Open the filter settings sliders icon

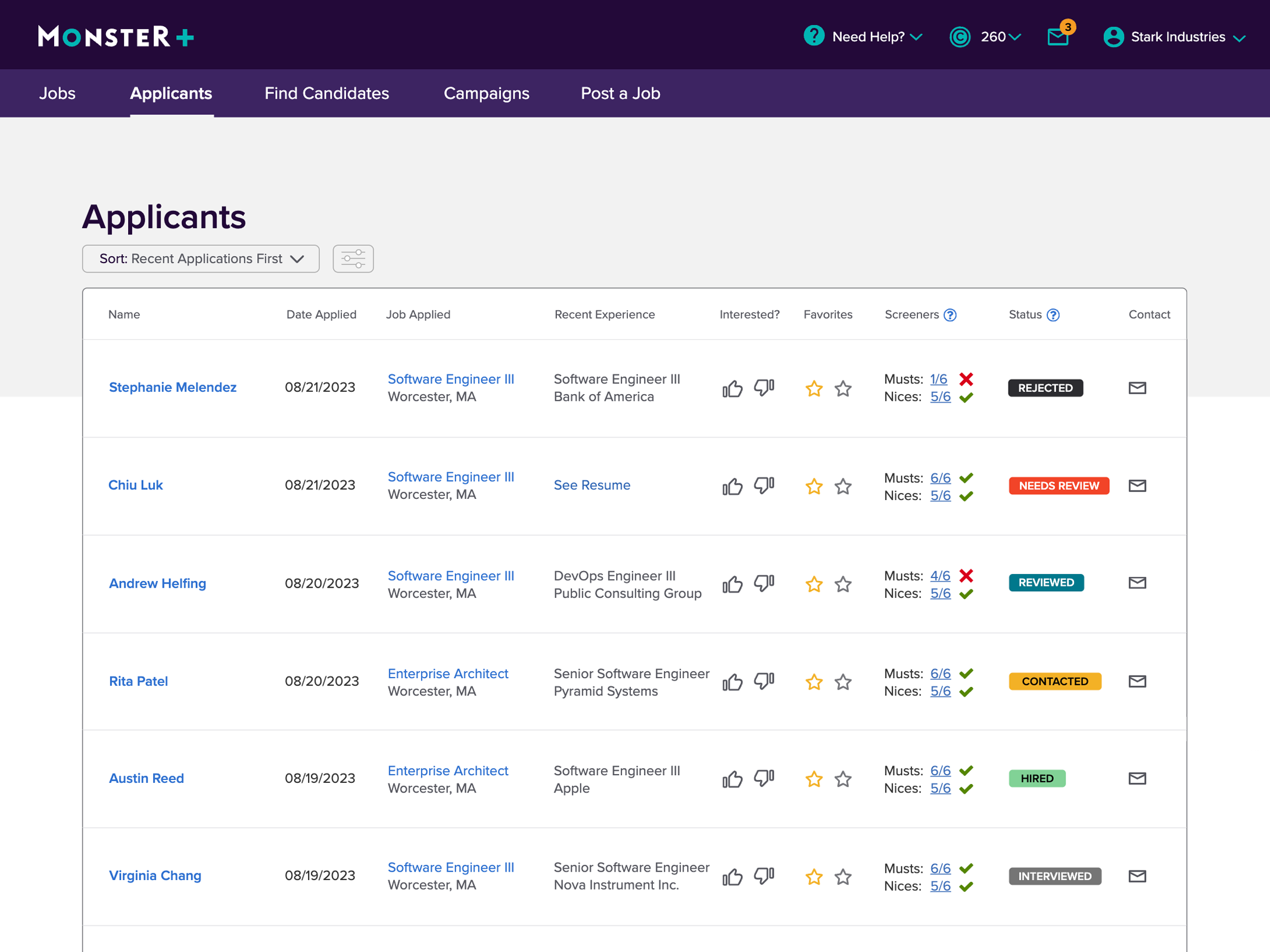(x=353, y=258)
